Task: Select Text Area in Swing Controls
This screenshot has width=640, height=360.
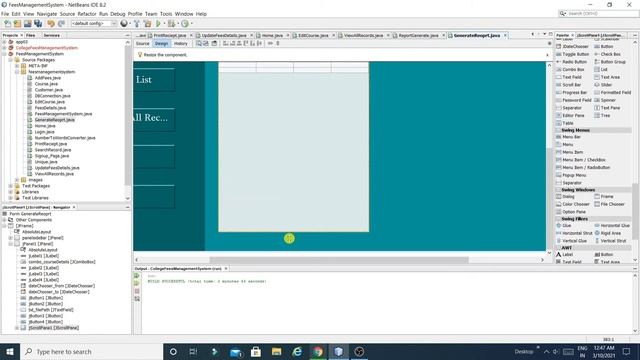Action: (x=607, y=77)
